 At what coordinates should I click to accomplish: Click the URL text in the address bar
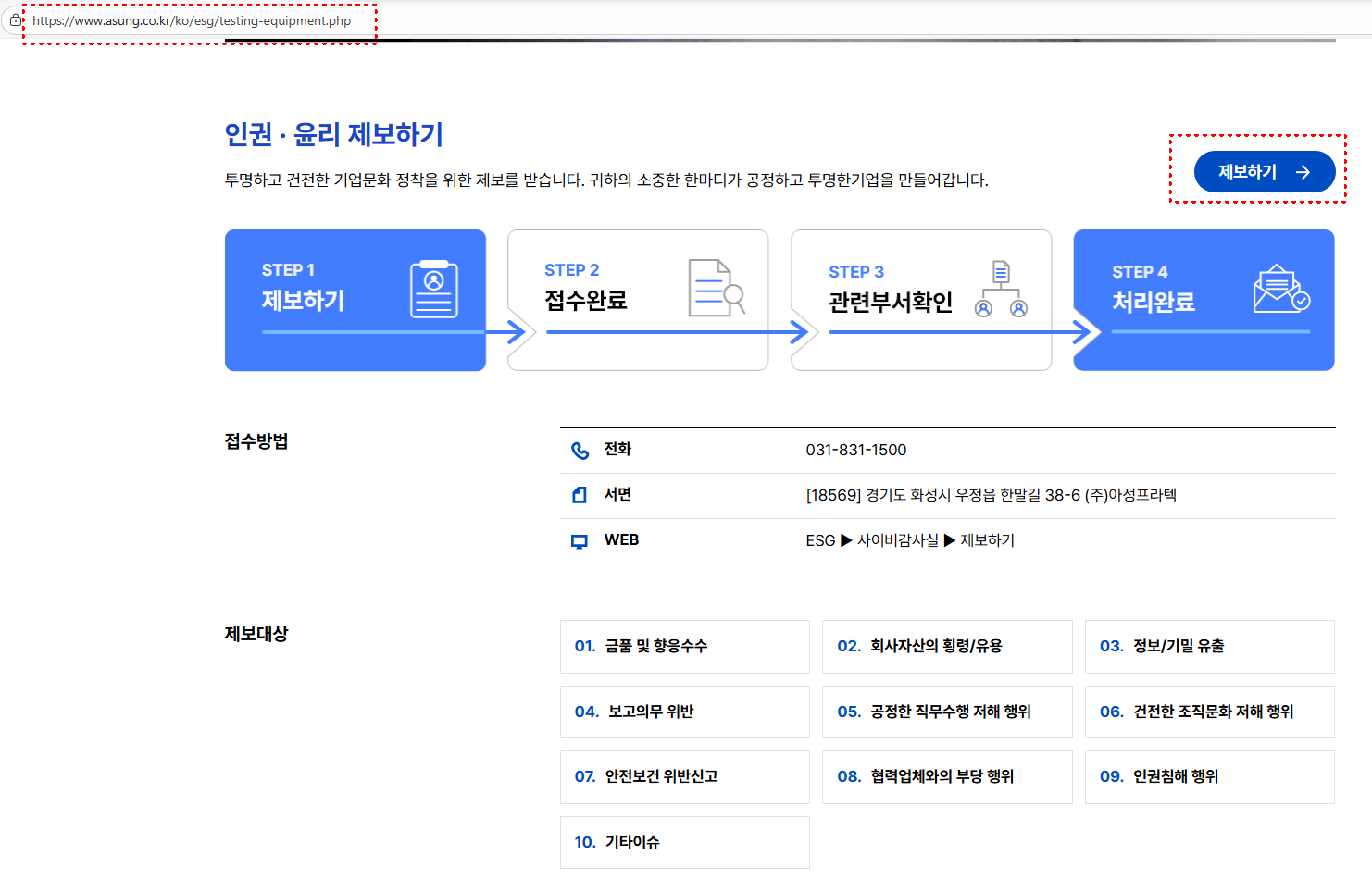click(192, 20)
